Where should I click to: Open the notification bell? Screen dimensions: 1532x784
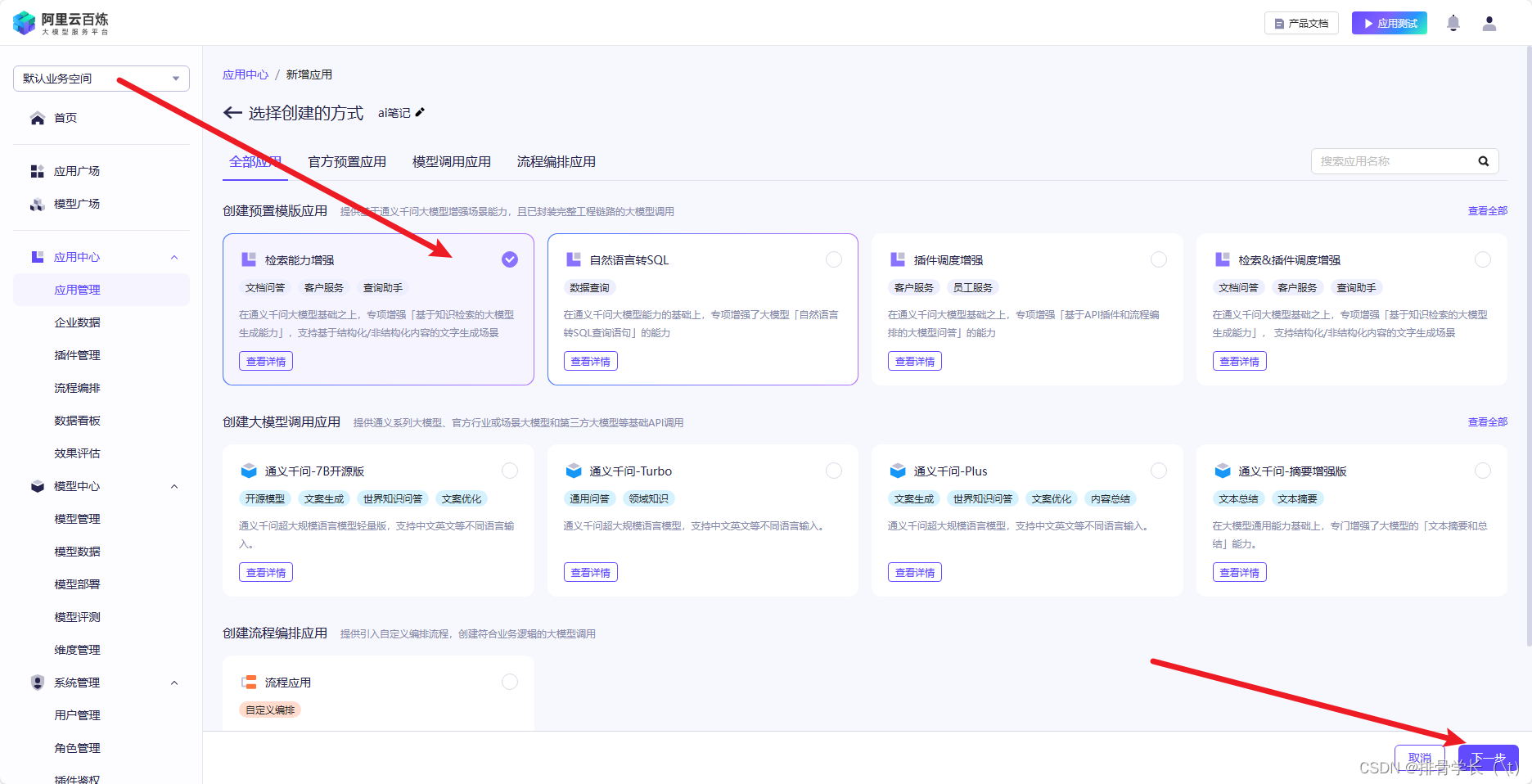pos(1453,23)
